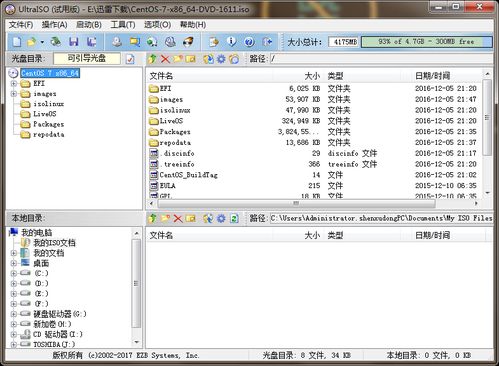Click the gear settings icon in local directory toolbar
The width and height of the screenshot is (499, 366).
(221, 219)
